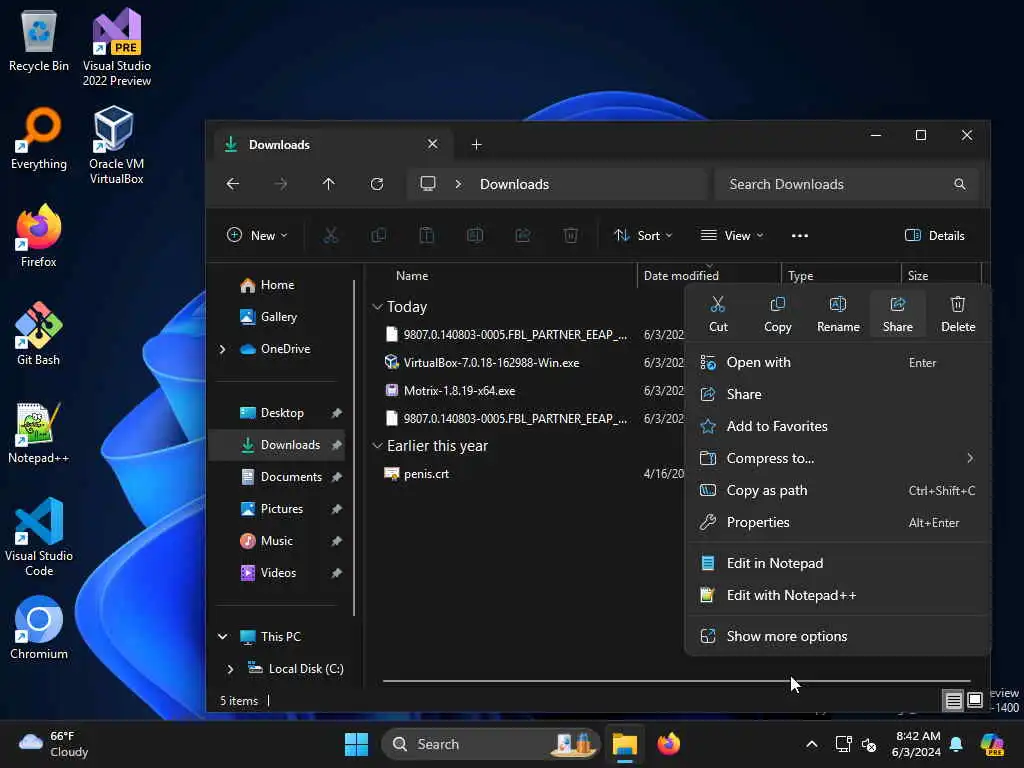Open the Sort dropdown
This screenshot has height=768, width=1024.
[643, 236]
